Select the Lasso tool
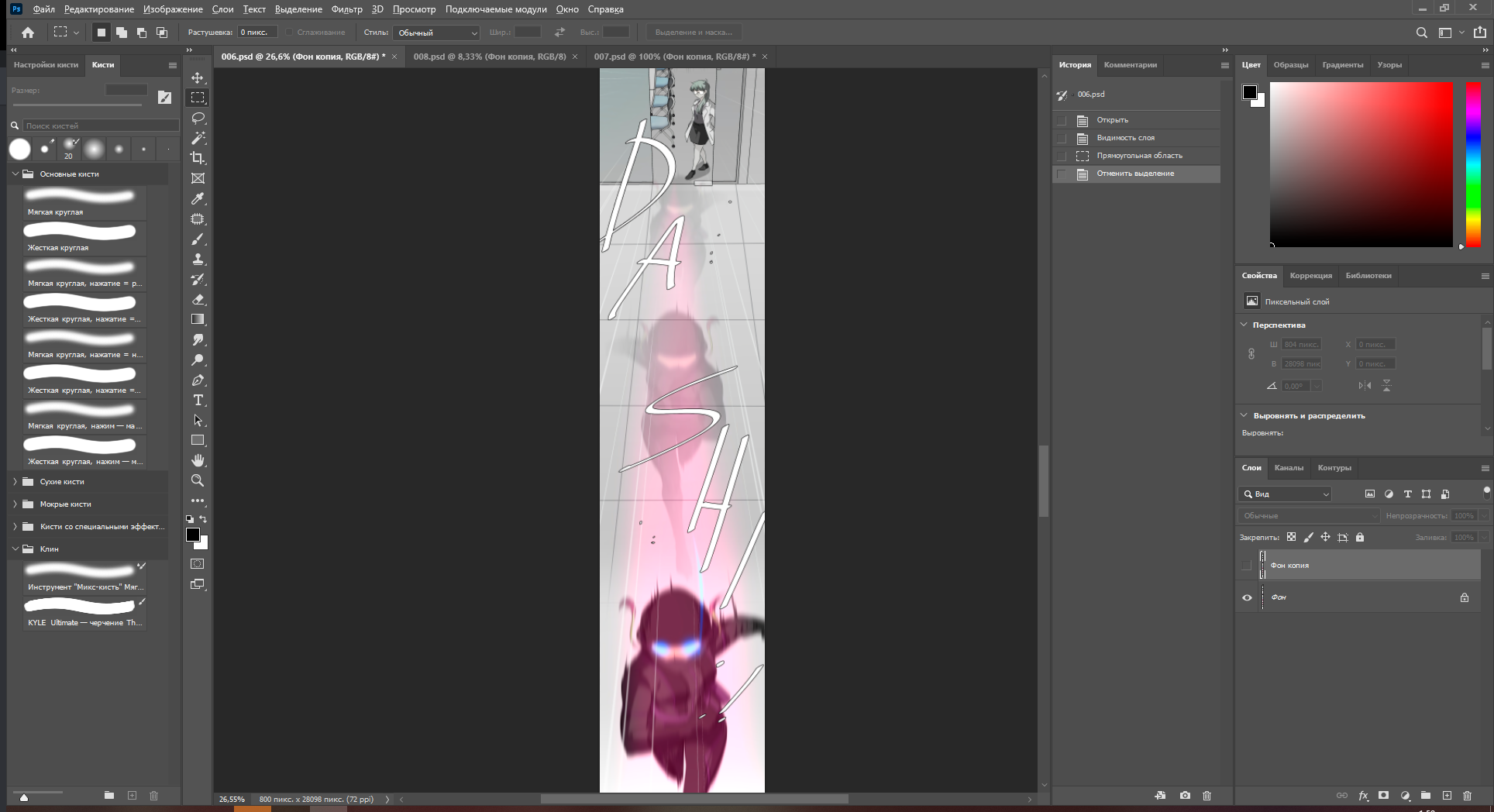Image resolution: width=1494 pixels, height=812 pixels. coord(198,118)
